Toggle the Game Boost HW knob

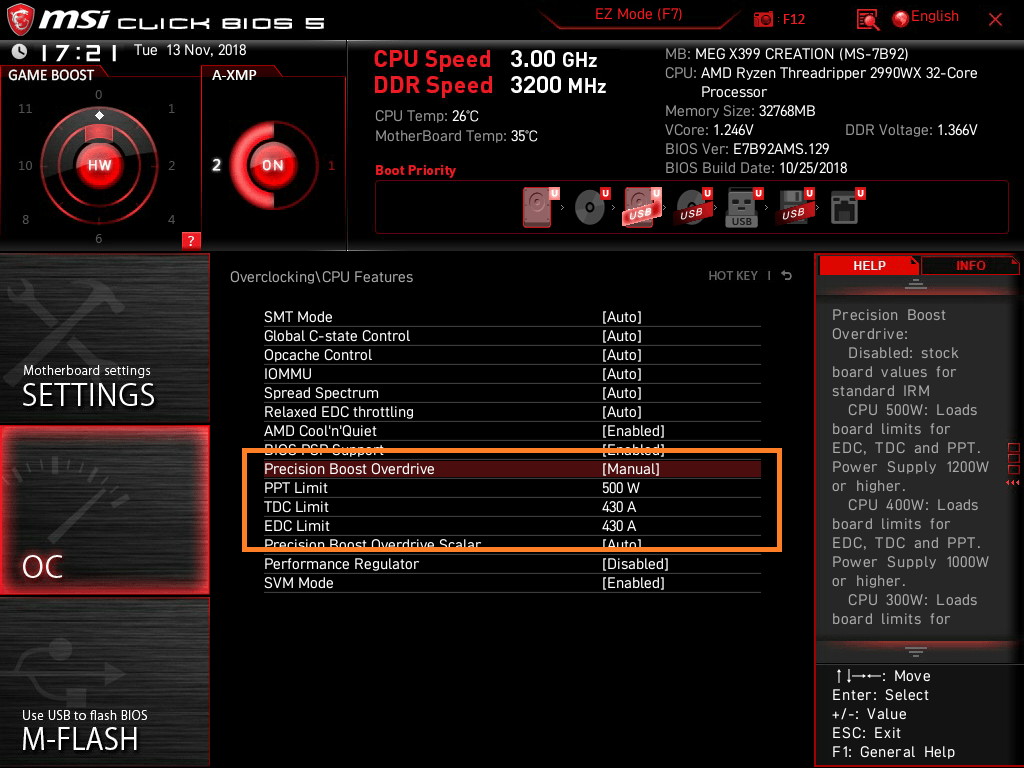(x=99, y=165)
